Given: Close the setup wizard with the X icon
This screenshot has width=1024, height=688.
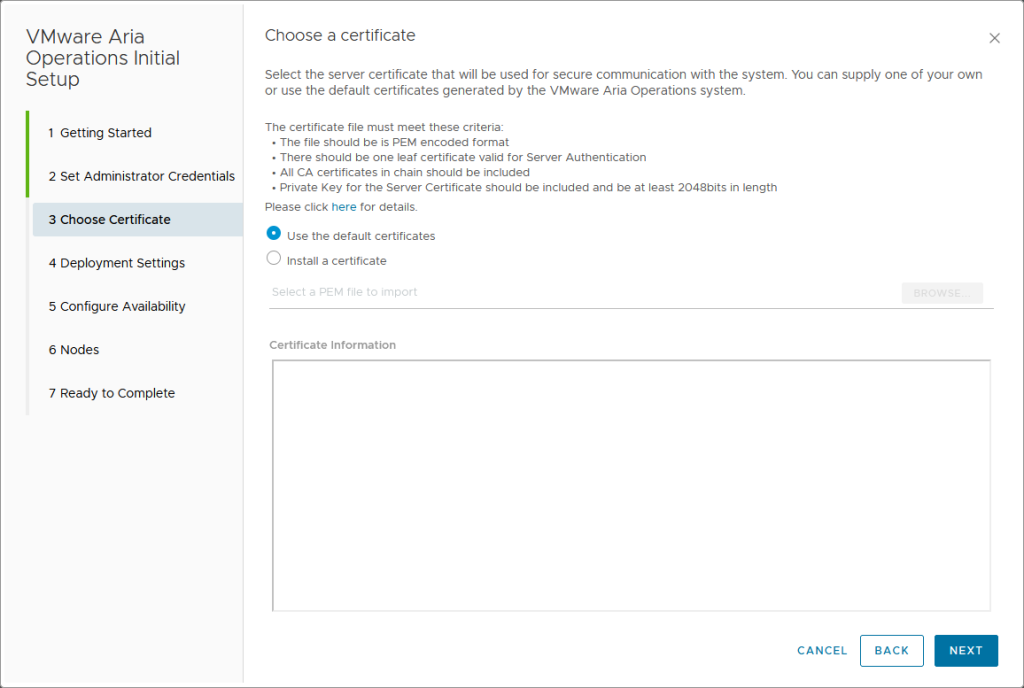Looking at the screenshot, I should click(x=994, y=39).
